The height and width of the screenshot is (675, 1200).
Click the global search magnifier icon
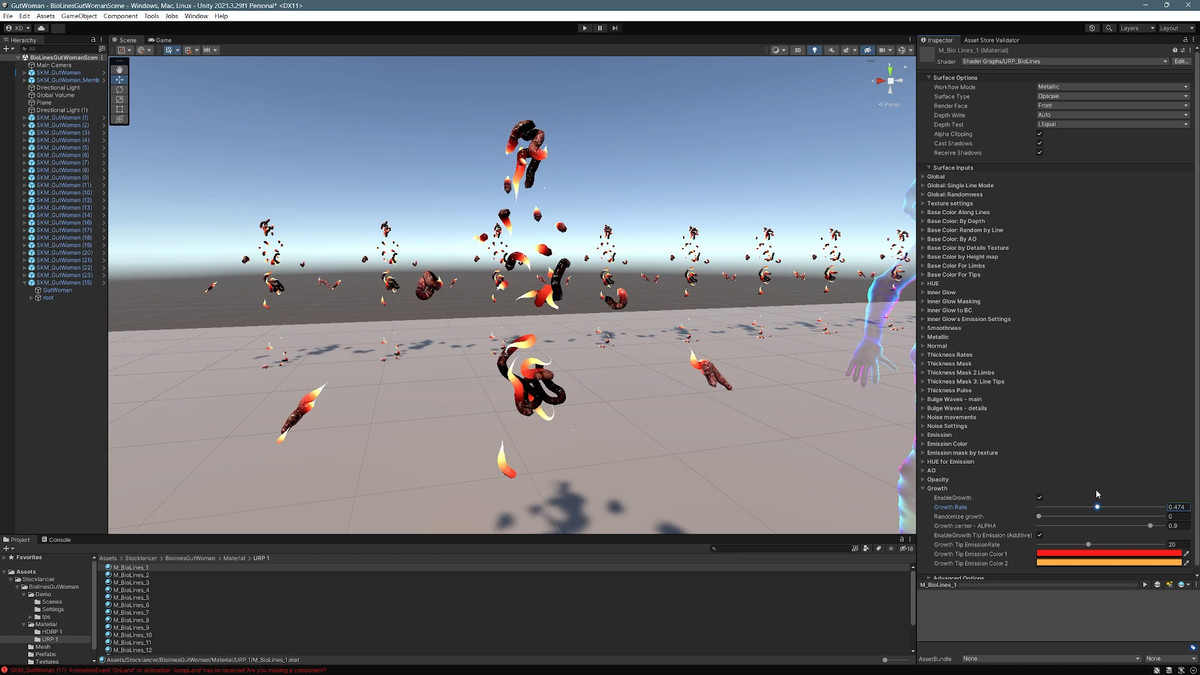(x=1107, y=28)
